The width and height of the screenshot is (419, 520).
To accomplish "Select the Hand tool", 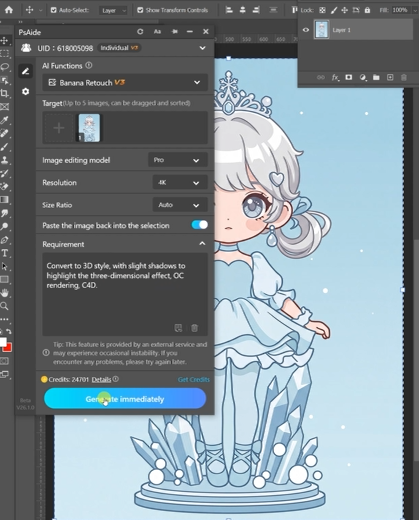I will (x=4, y=293).
